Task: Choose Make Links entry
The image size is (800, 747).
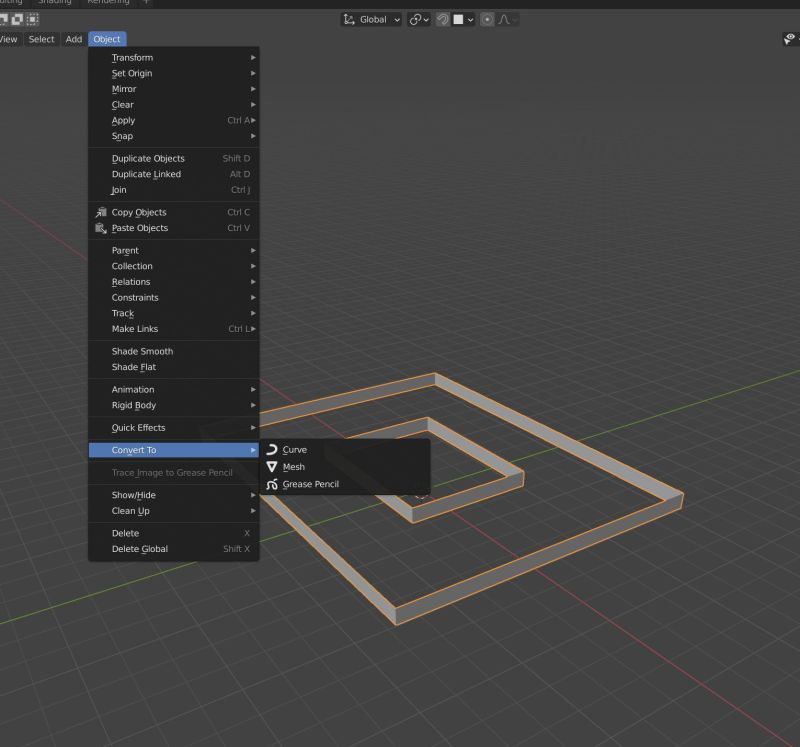Action: [174, 329]
